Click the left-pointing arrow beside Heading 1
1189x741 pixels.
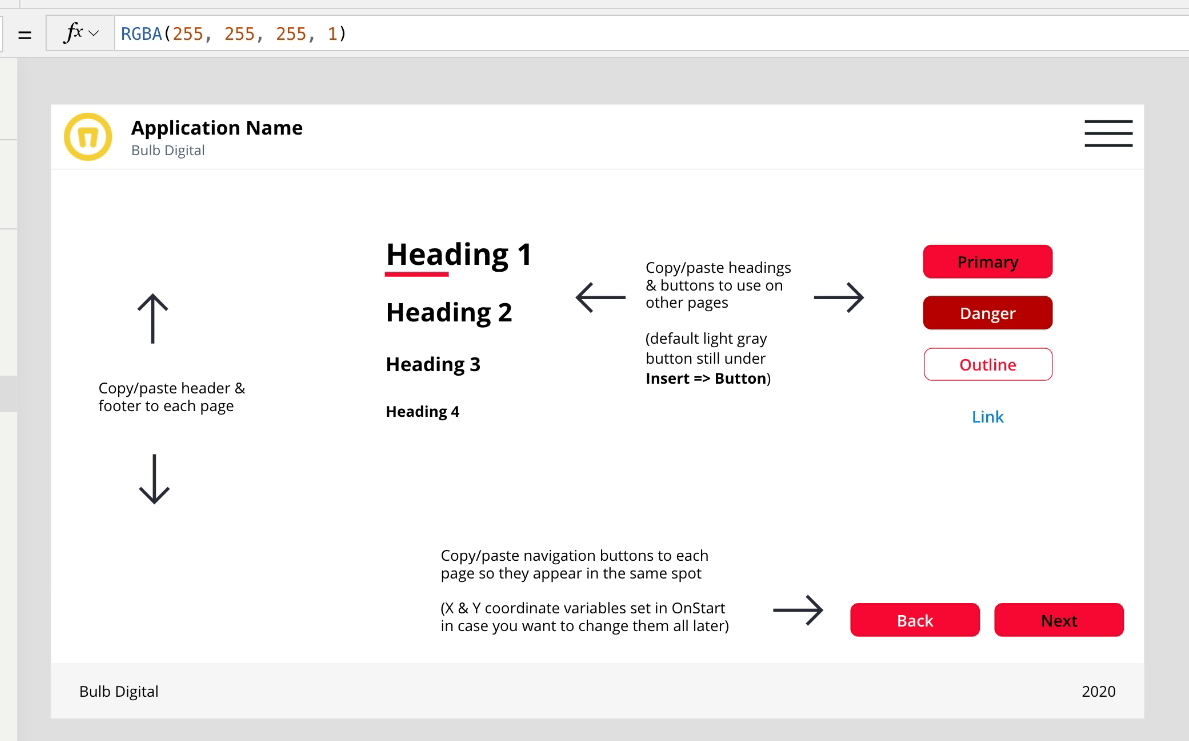point(599,297)
